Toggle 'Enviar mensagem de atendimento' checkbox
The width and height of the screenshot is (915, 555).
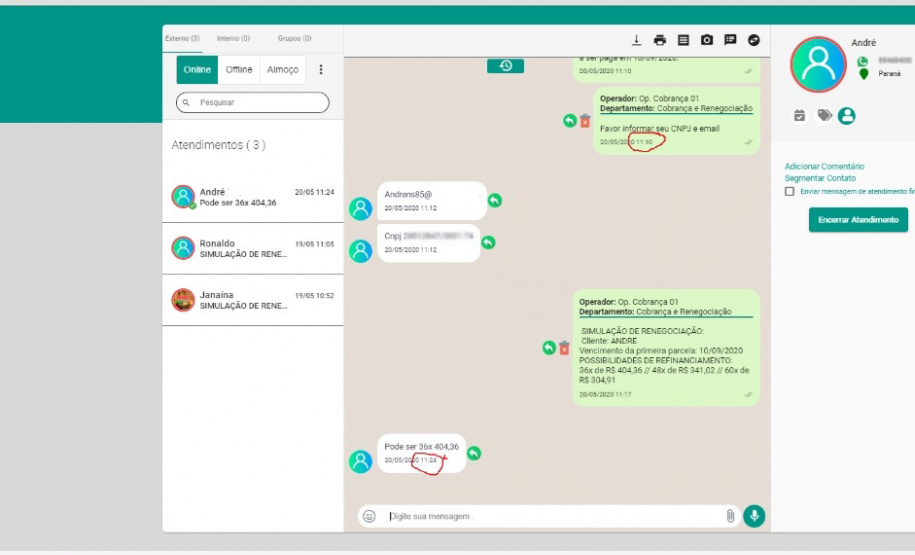(x=790, y=191)
